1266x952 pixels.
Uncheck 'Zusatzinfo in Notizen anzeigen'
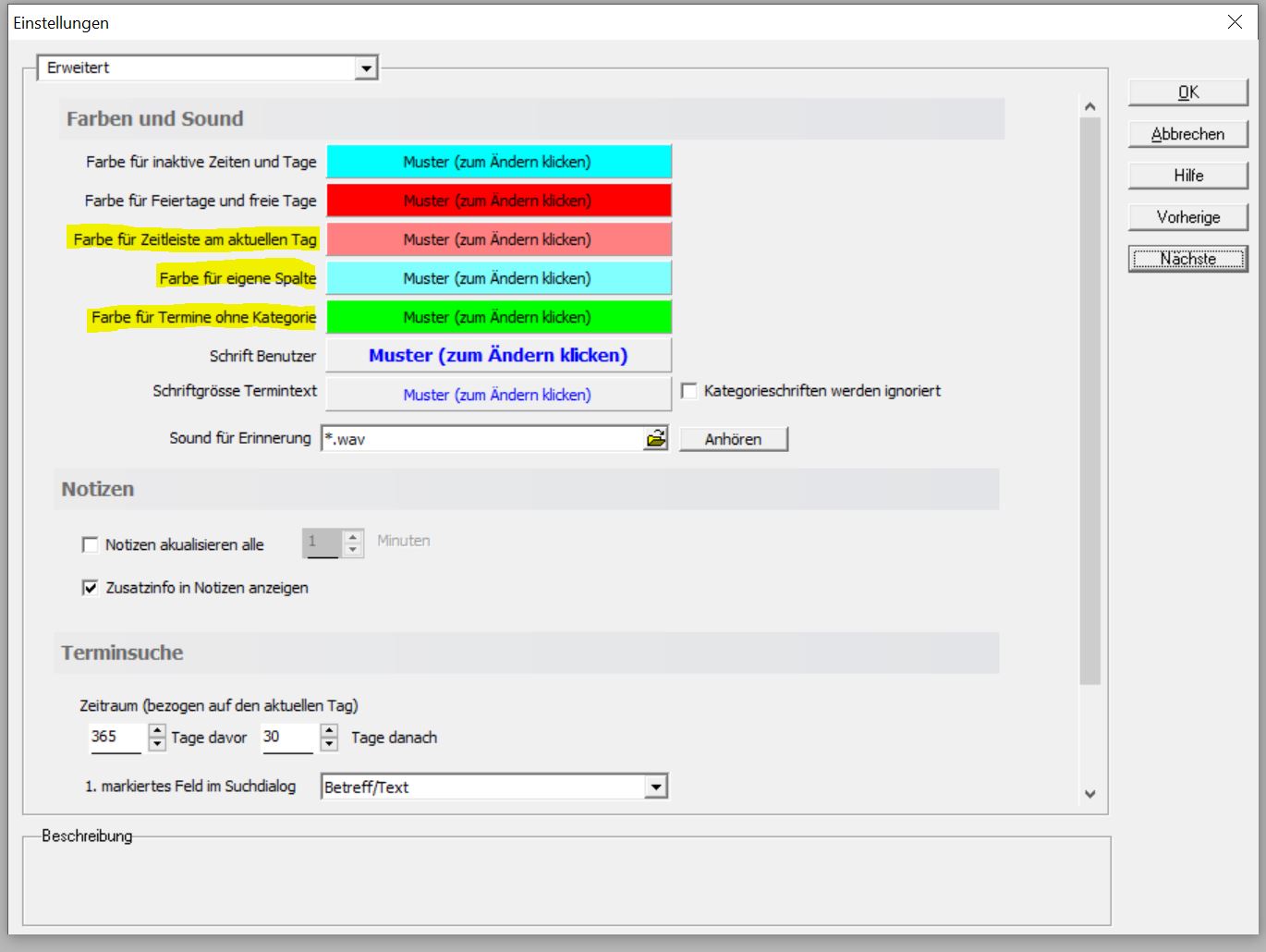pyautogui.click(x=91, y=588)
